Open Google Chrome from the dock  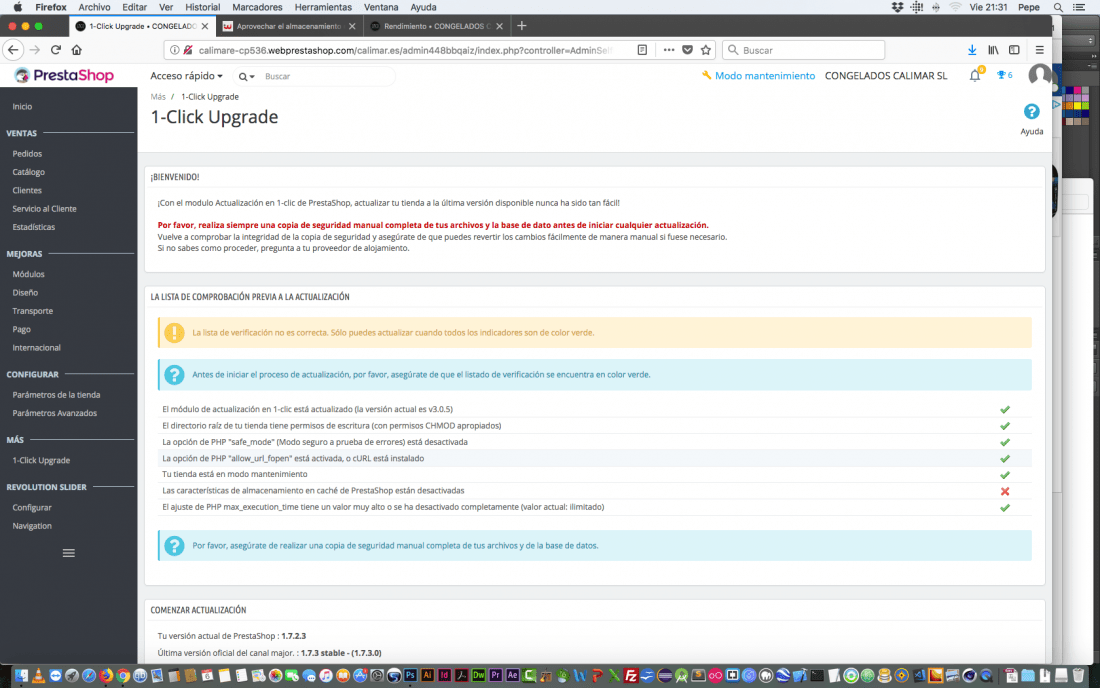[x=123, y=675]
